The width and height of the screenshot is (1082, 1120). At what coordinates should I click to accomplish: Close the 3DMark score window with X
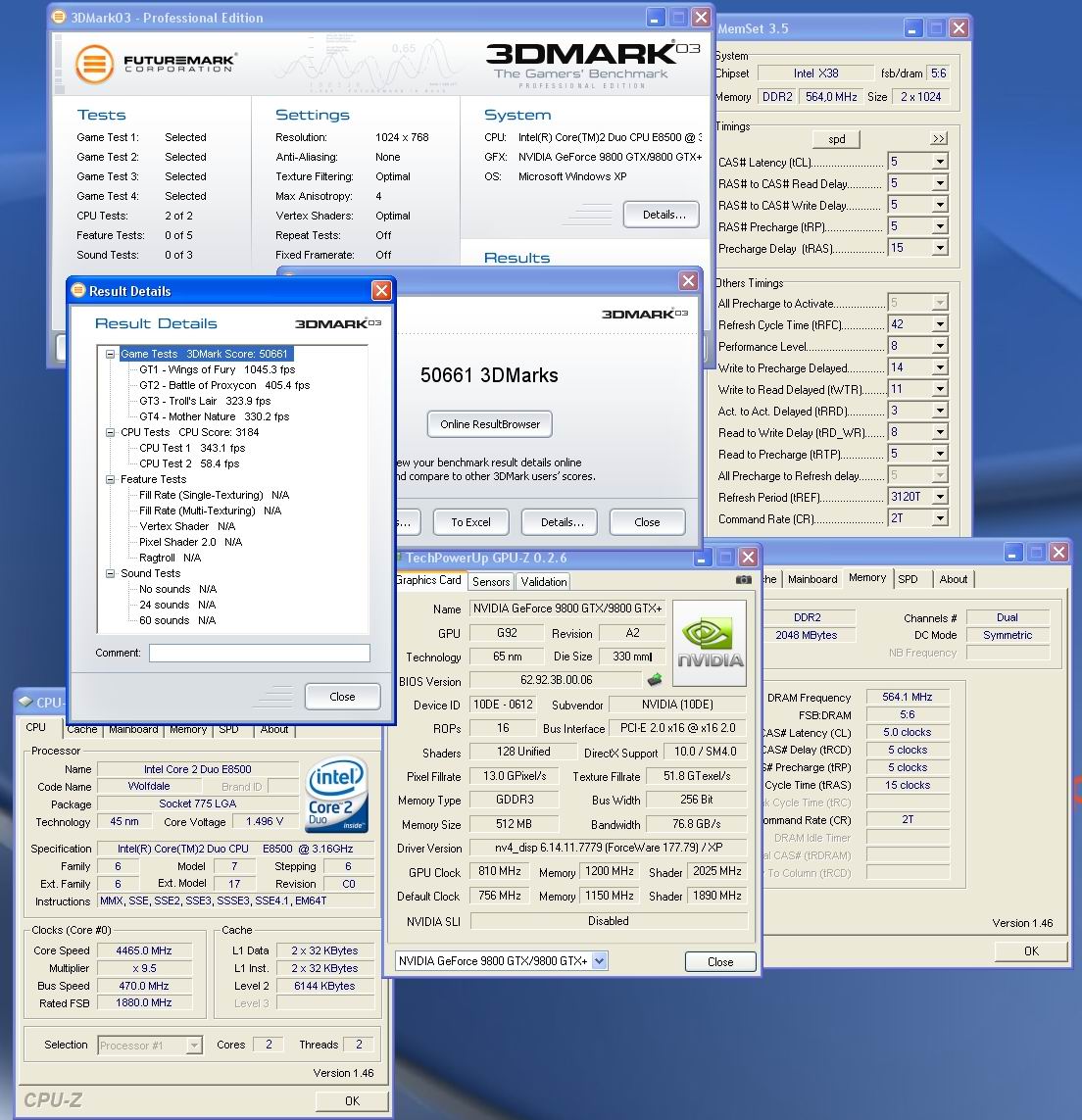[688, 280]
